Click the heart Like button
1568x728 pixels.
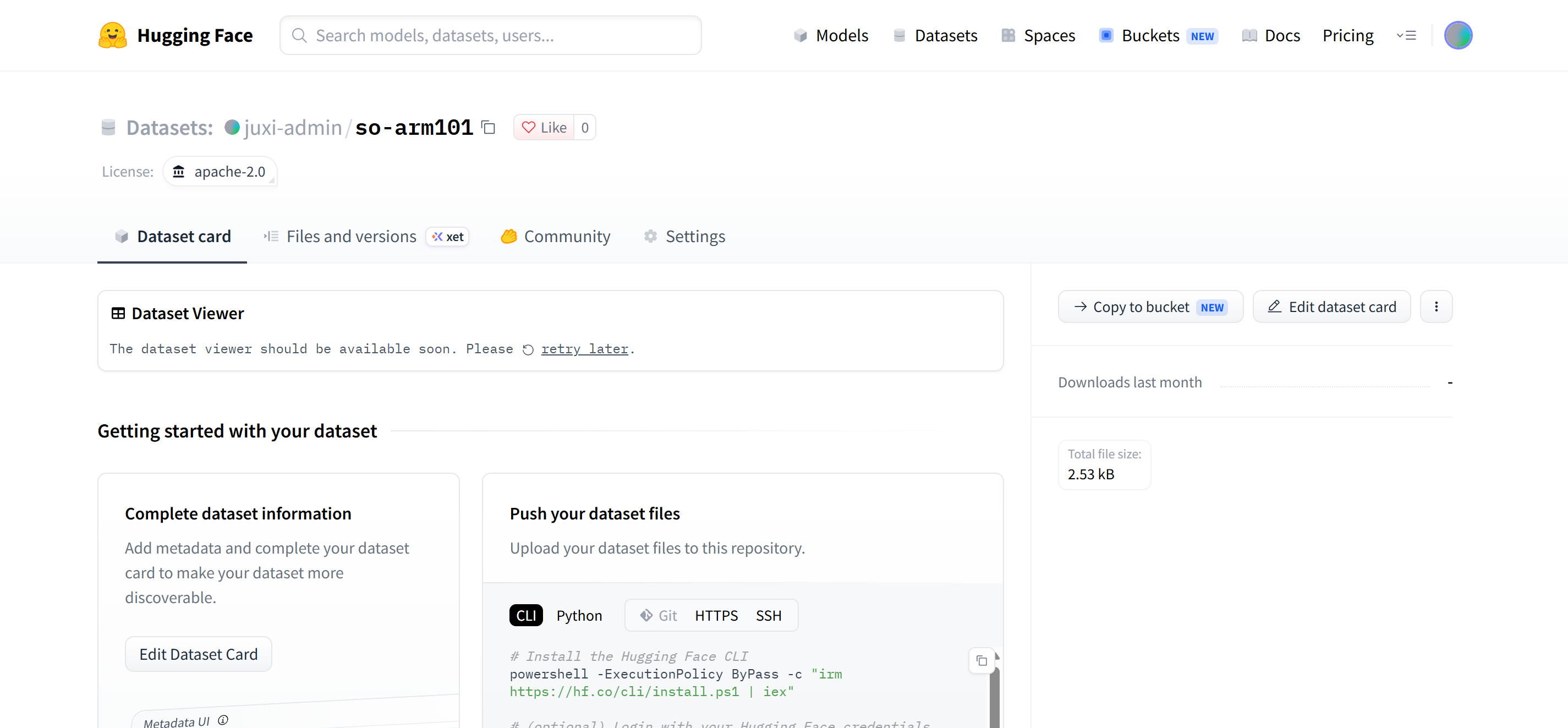click(544, 127)
